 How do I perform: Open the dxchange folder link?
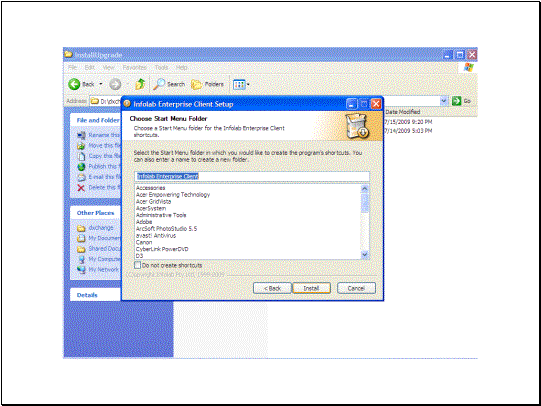point(101,228)
